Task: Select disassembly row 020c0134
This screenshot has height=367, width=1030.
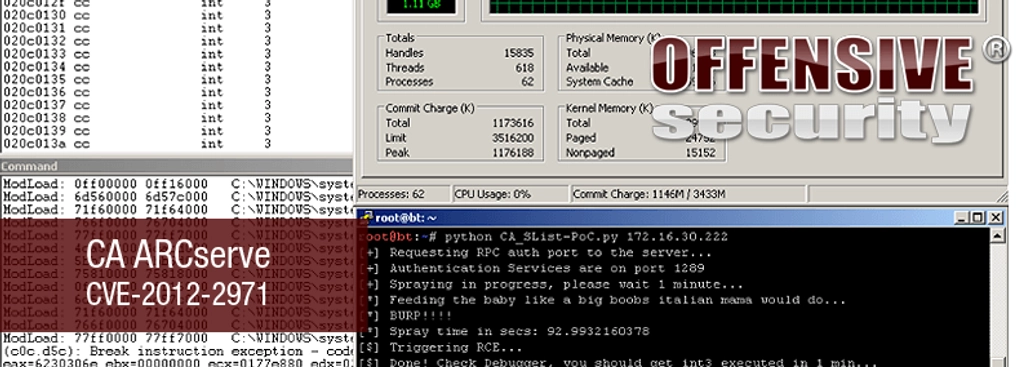Action: coord(137,67)
